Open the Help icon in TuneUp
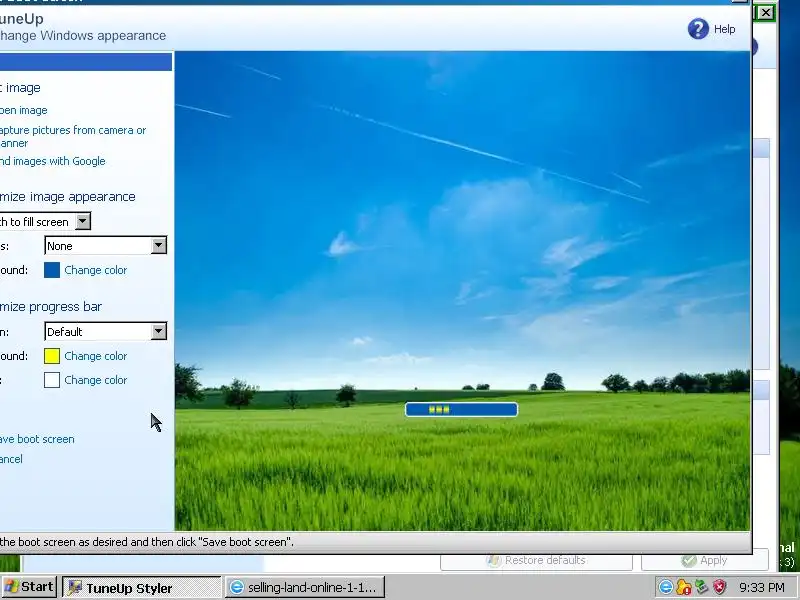 click(x=698, y=29)
